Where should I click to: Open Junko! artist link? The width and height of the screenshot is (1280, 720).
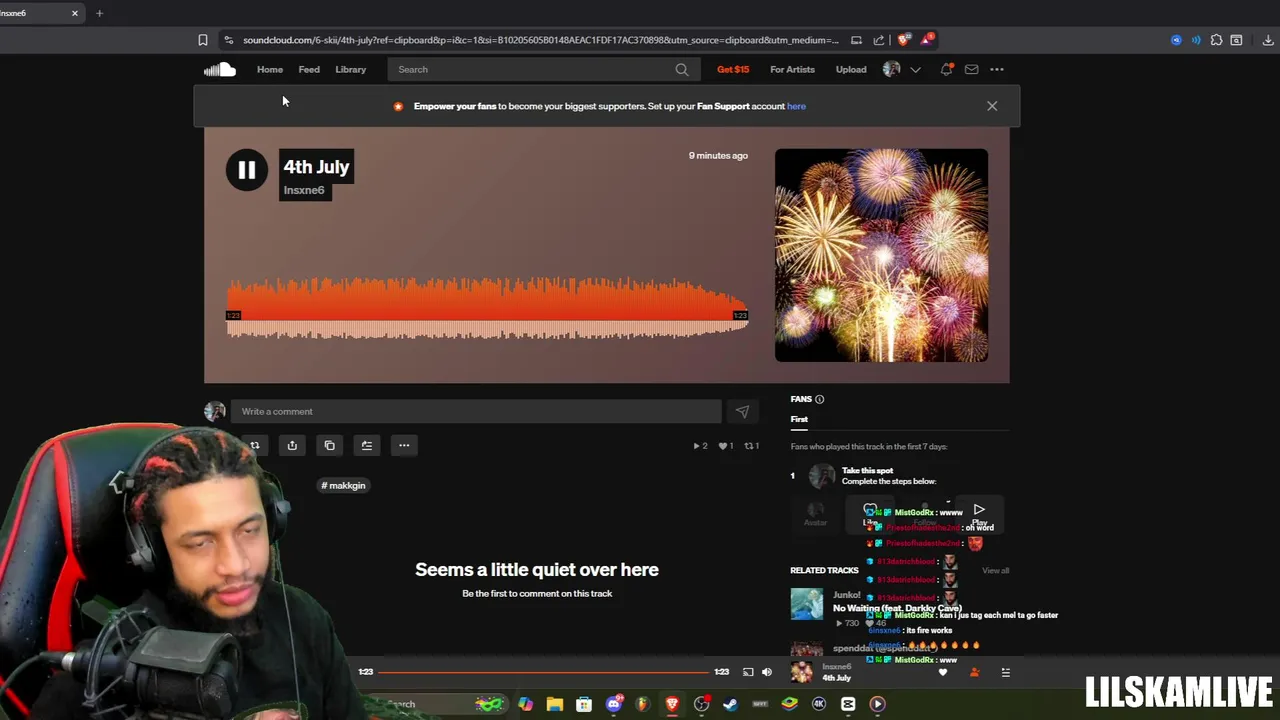pos(846,594)
